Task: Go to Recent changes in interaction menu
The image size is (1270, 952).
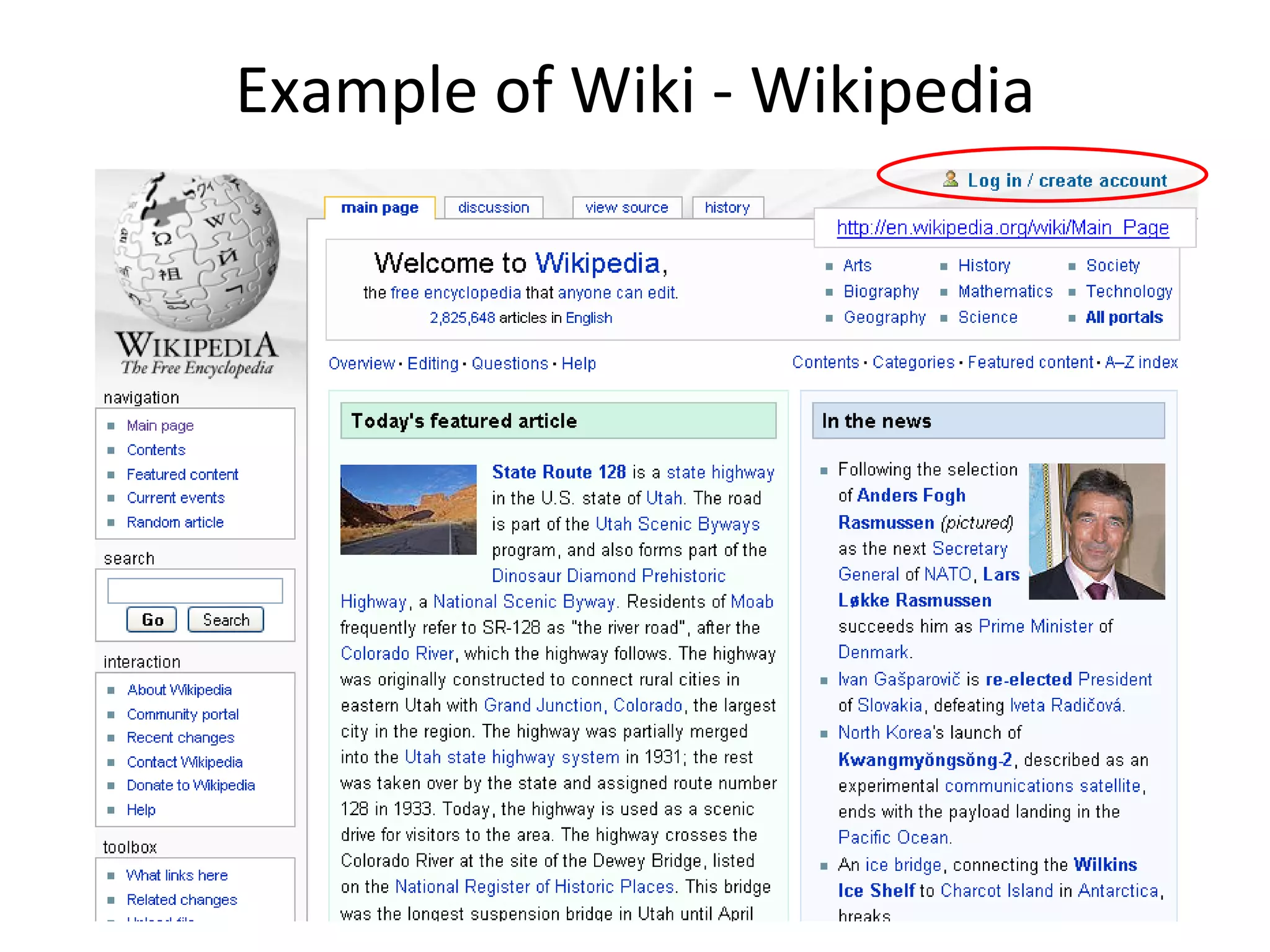Action: 180,738
